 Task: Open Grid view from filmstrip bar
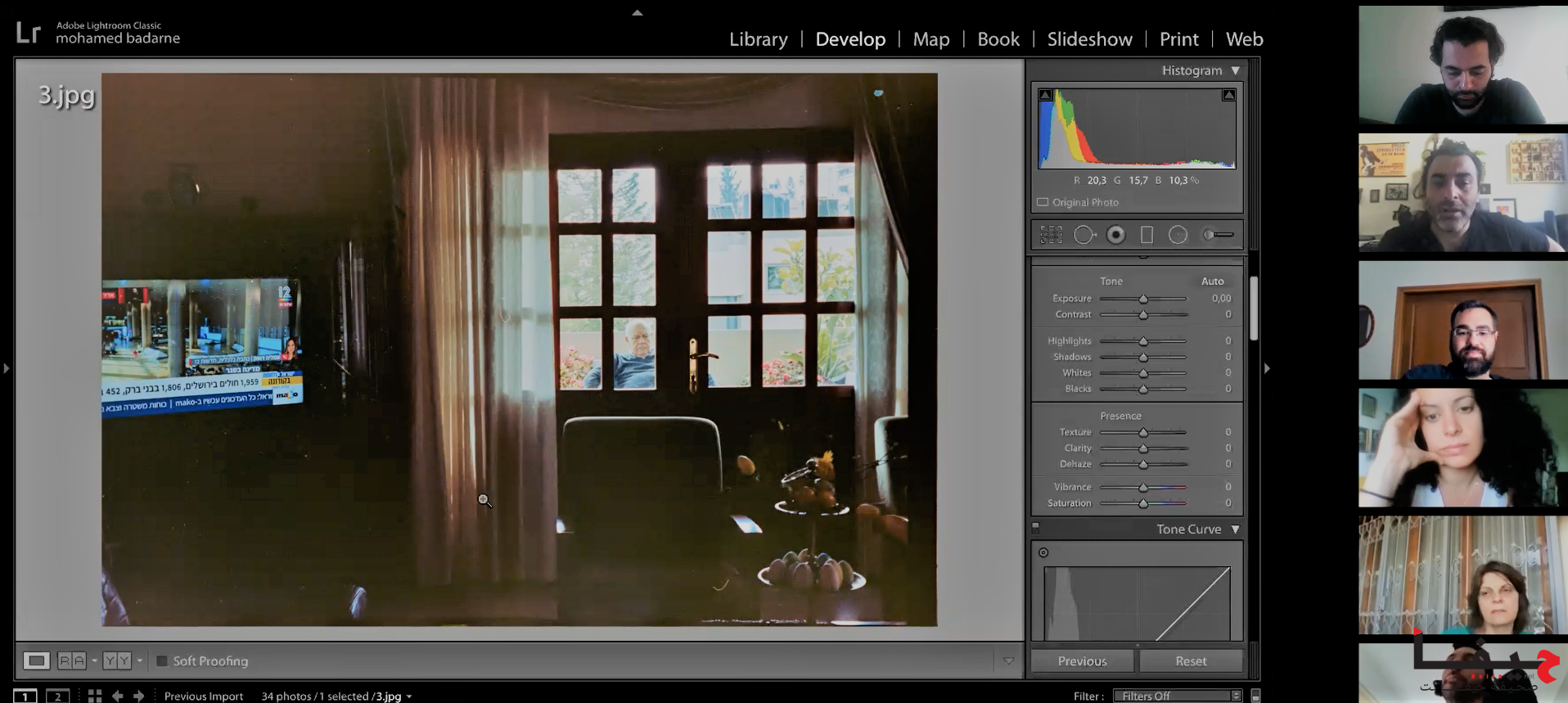[95, 696]
